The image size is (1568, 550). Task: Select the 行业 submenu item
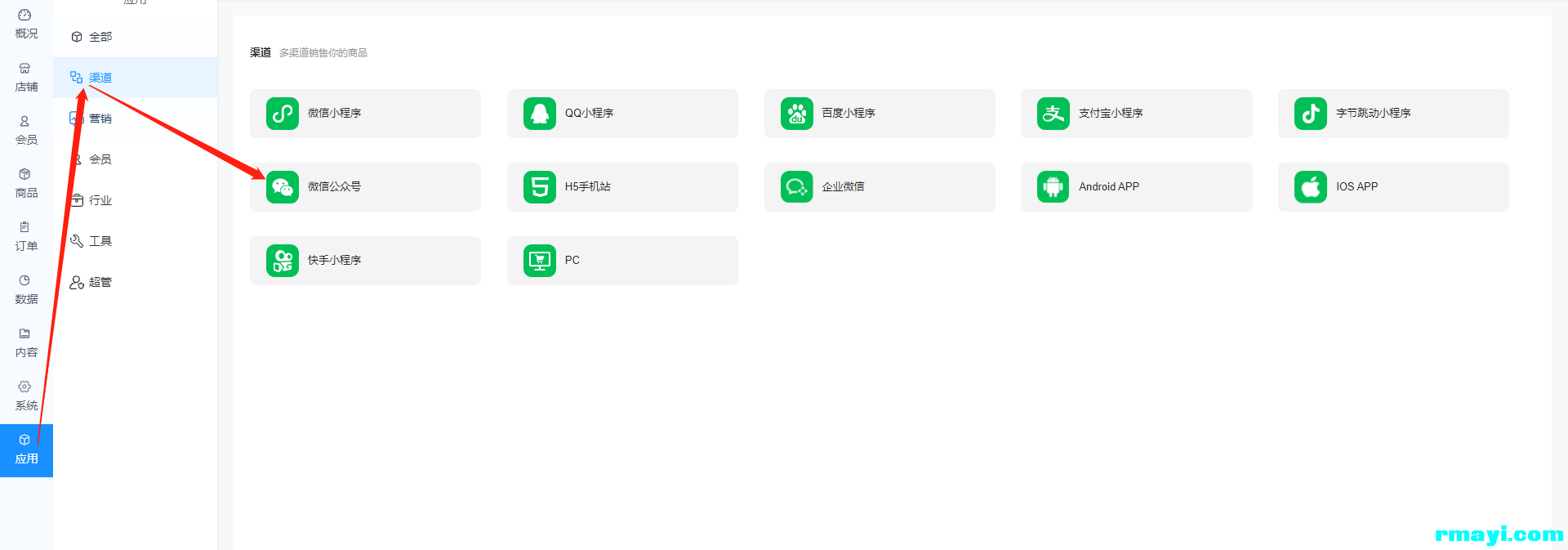point(135,200)
